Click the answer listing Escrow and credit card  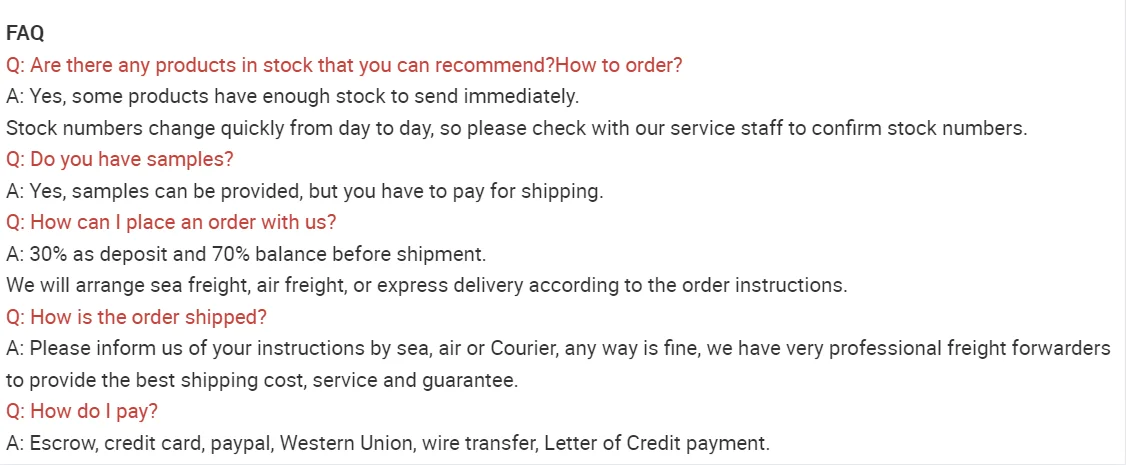pyautogui.click(x=388, y=443)
